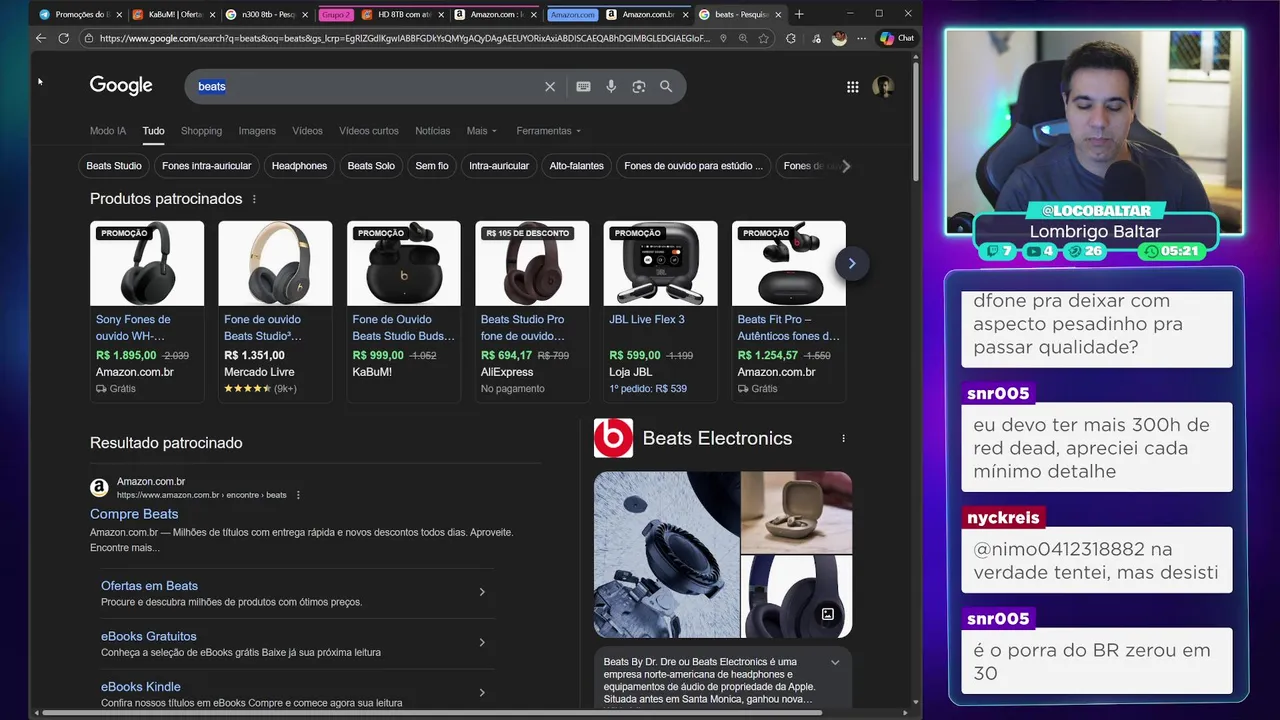Screen dimensions: 1280x720
Task: Open the Grupo 2 tab group label
Action: pyautogui.click(x=336, y=14)
